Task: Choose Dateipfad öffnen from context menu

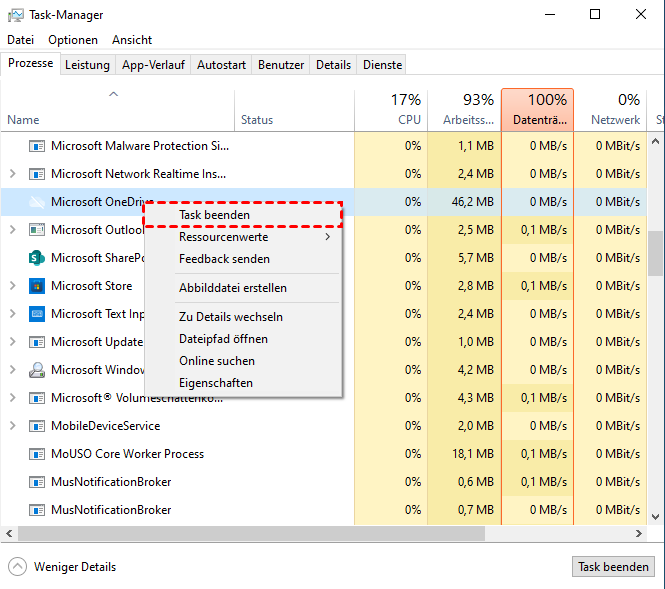Action: pos(223,339)
